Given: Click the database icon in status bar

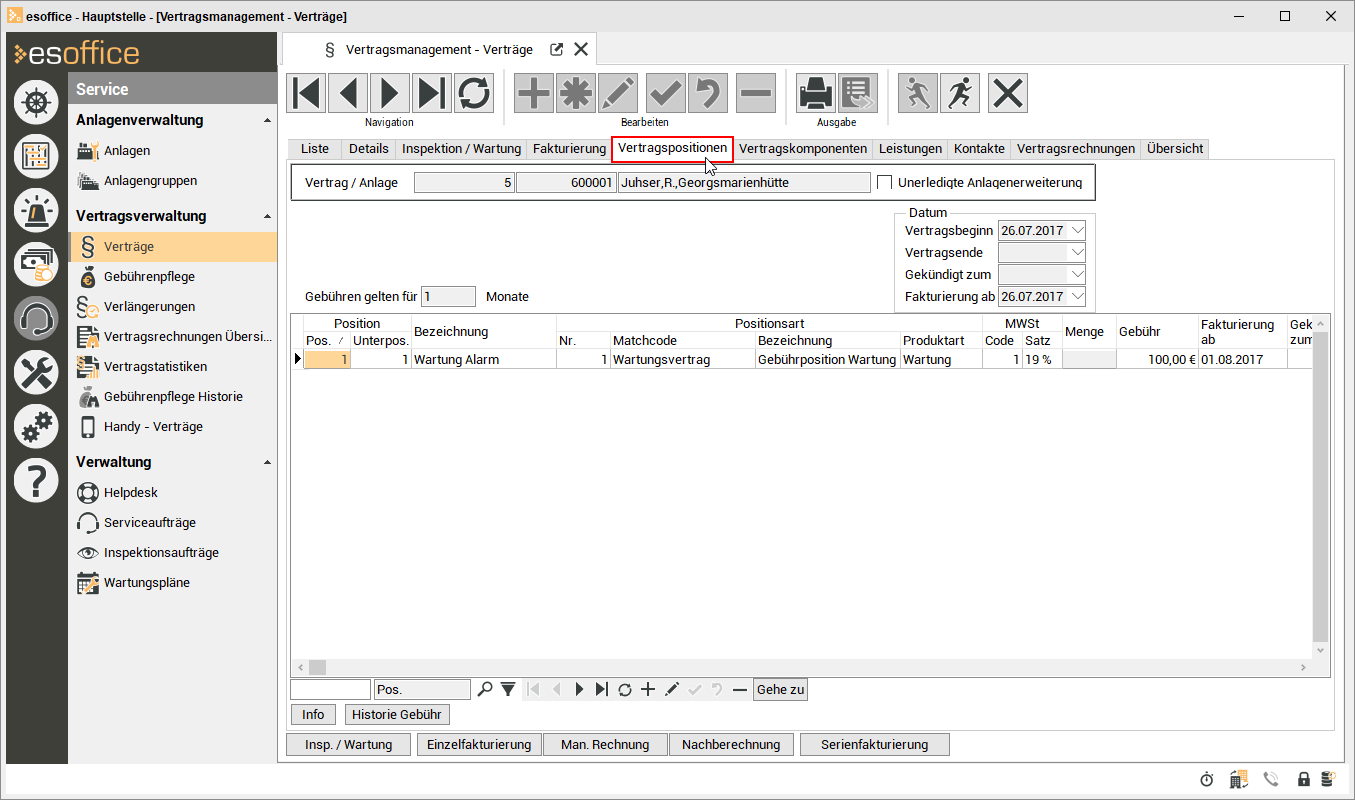Looking at the screenshot, I should click(x=1328, y=780).
